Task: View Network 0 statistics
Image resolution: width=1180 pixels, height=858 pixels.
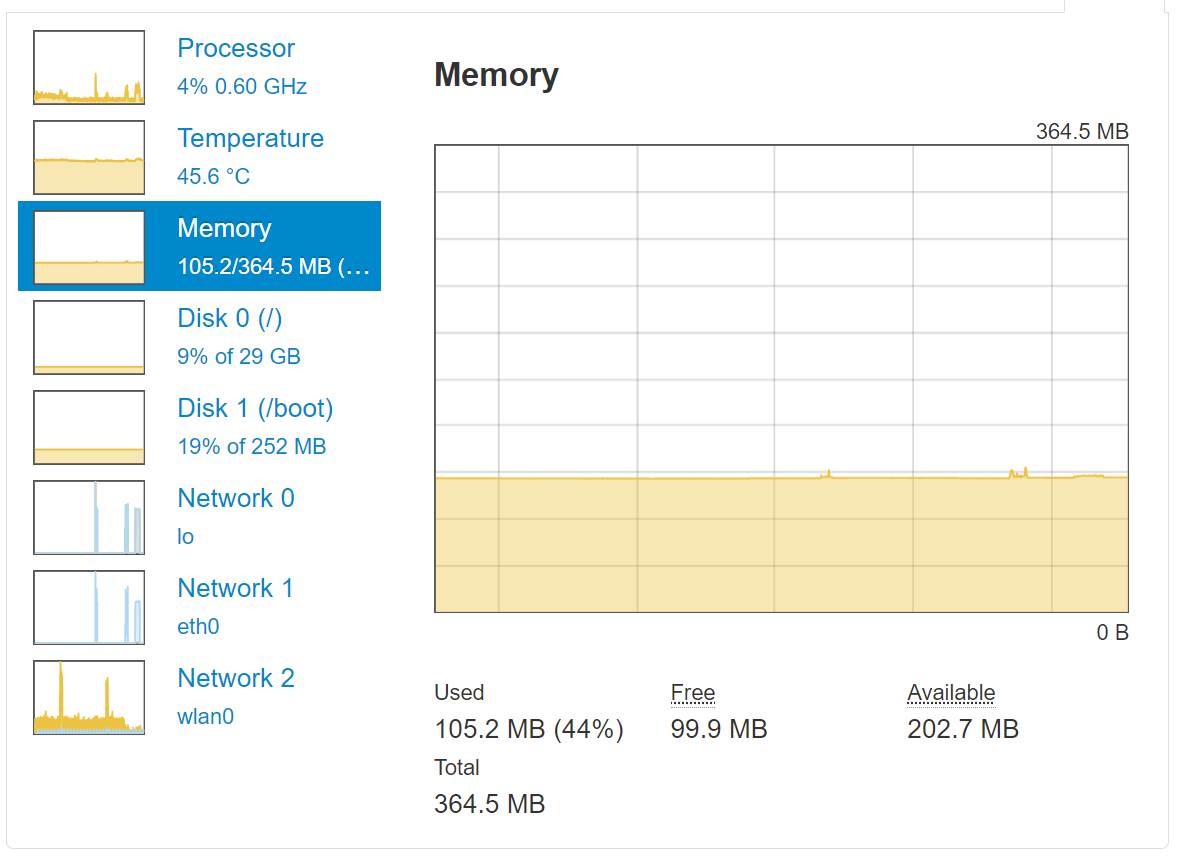Action: [236, 499]
